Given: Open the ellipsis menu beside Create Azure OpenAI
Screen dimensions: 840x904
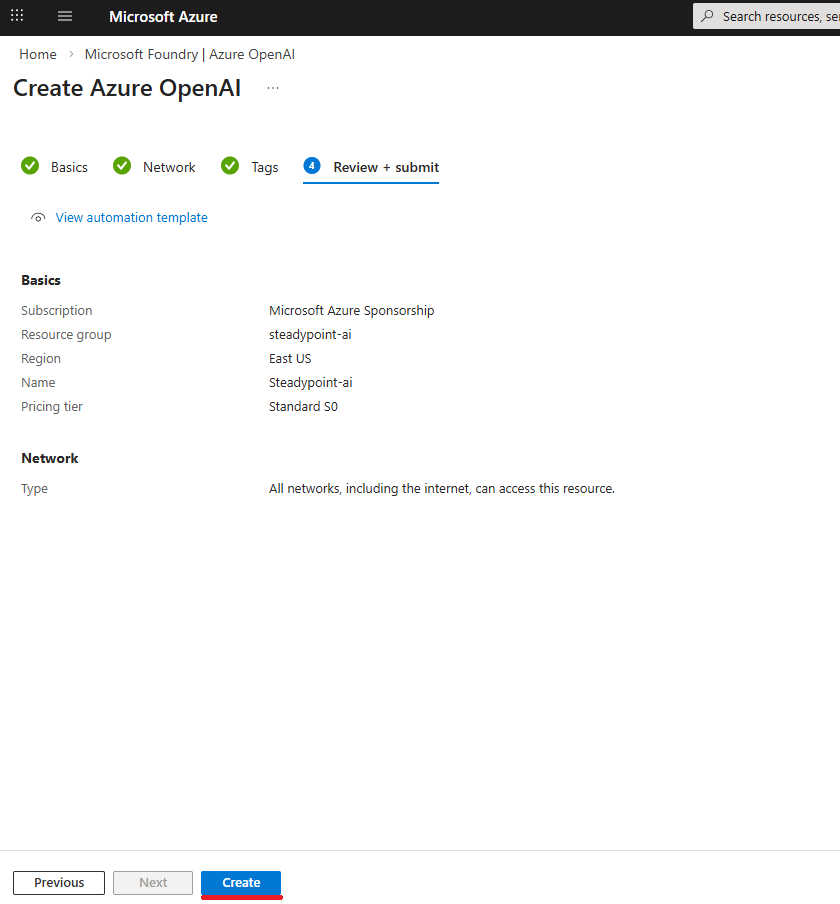Looking at the screenshot, I should pos(273,88).
